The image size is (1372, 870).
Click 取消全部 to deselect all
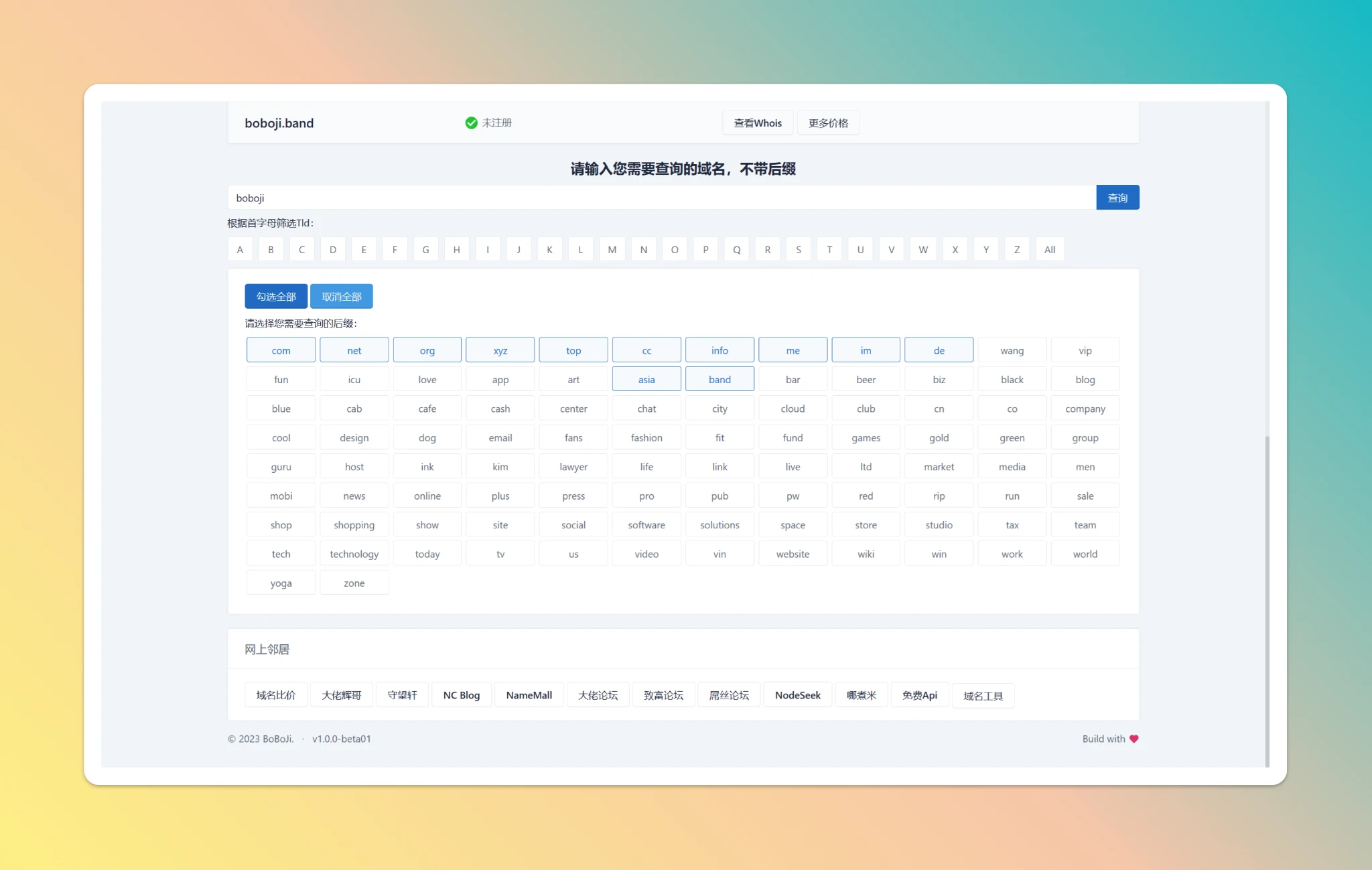click(341, 296)
